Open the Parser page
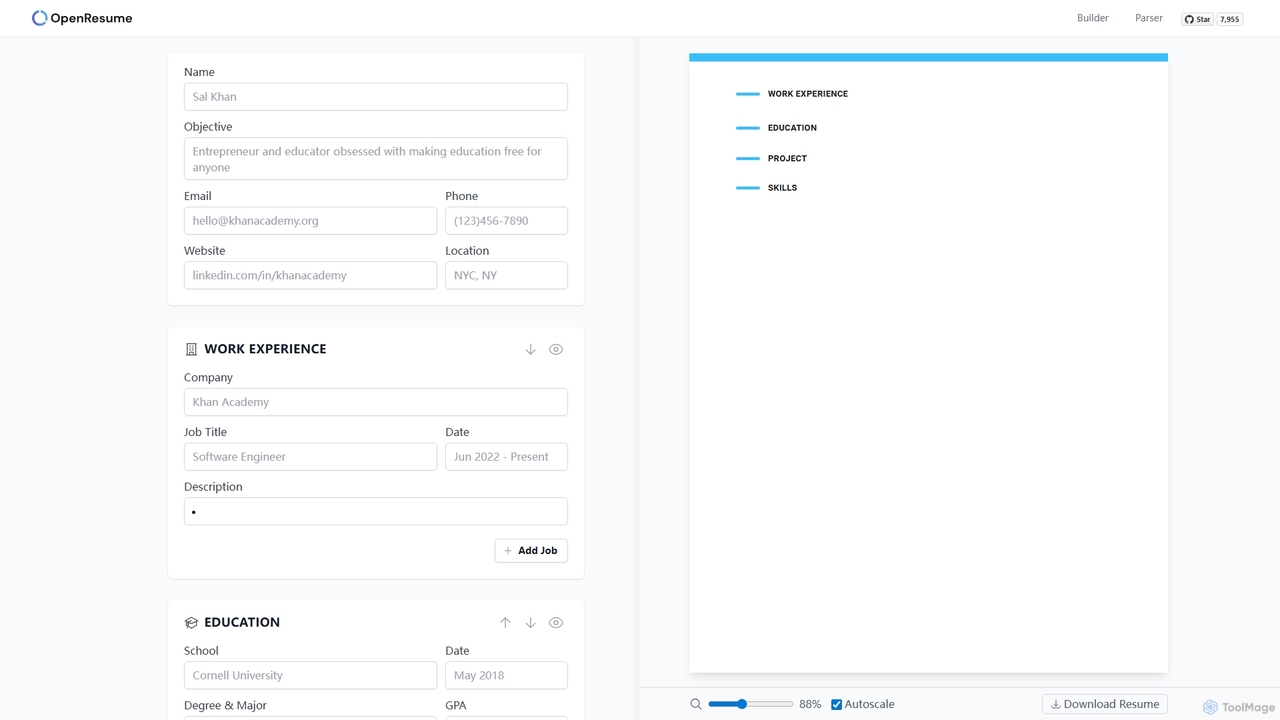The height and width of the screenshot is (720, 1280). [1149, 18]
